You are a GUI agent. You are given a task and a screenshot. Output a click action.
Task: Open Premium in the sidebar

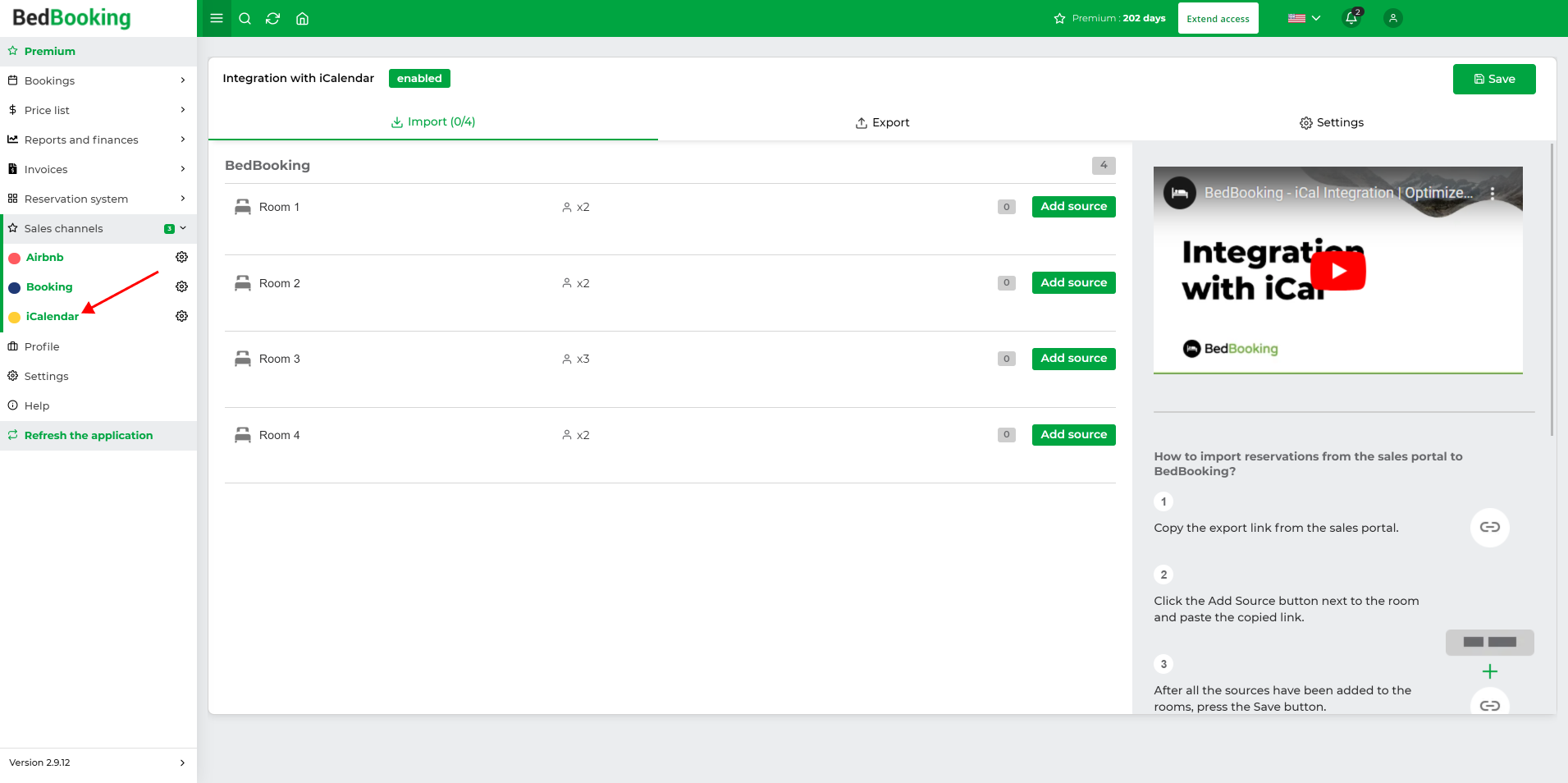[98, 51]
